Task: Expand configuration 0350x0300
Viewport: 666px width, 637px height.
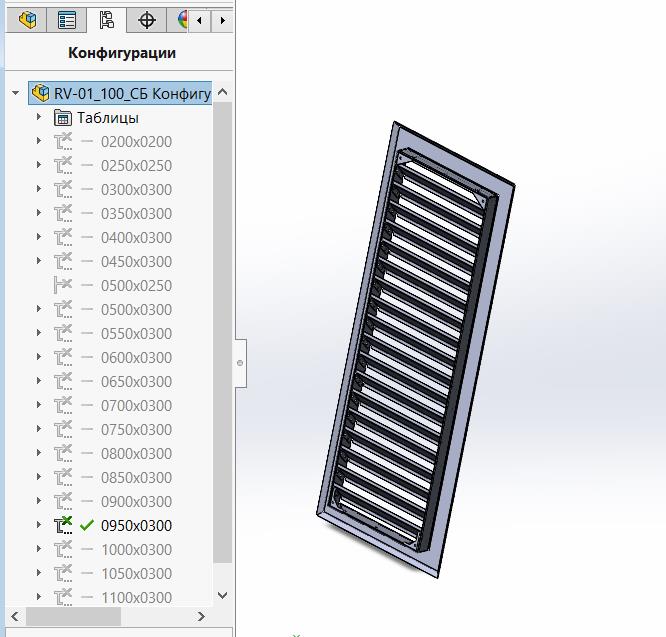Action: 39,212
